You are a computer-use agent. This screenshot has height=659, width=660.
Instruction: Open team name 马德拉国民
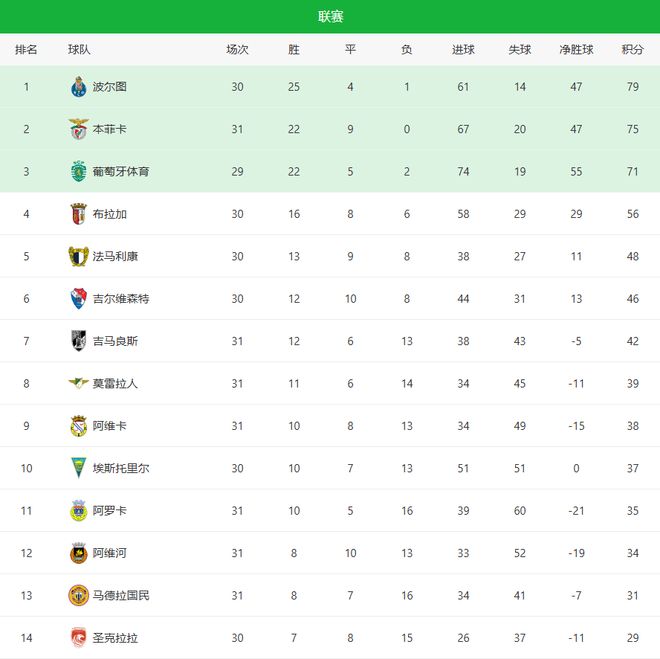121,595
